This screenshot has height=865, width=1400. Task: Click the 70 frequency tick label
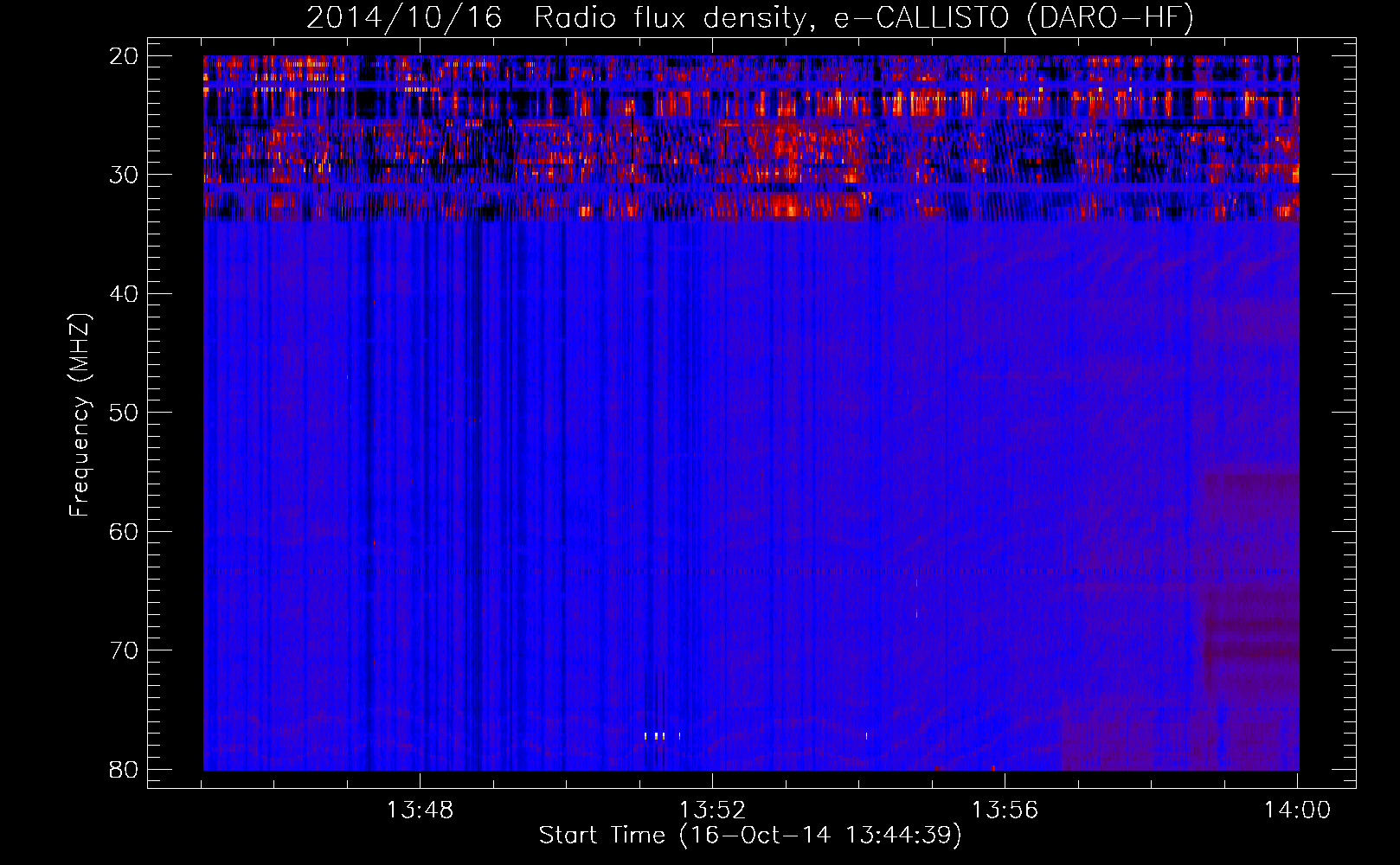click(x=125, y=650)
